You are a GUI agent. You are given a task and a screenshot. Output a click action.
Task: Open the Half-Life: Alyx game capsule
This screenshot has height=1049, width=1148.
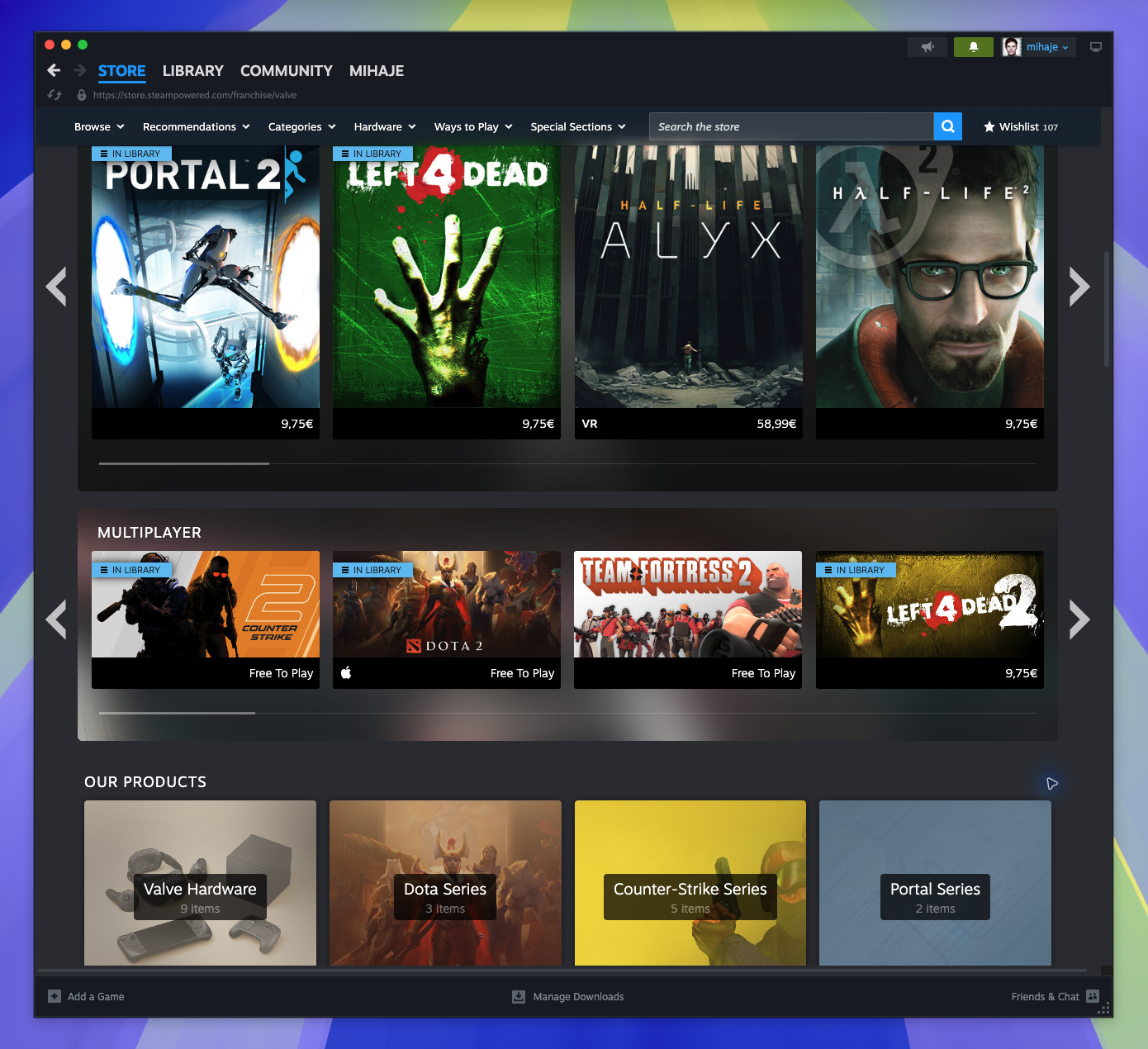tap(689, 292)
